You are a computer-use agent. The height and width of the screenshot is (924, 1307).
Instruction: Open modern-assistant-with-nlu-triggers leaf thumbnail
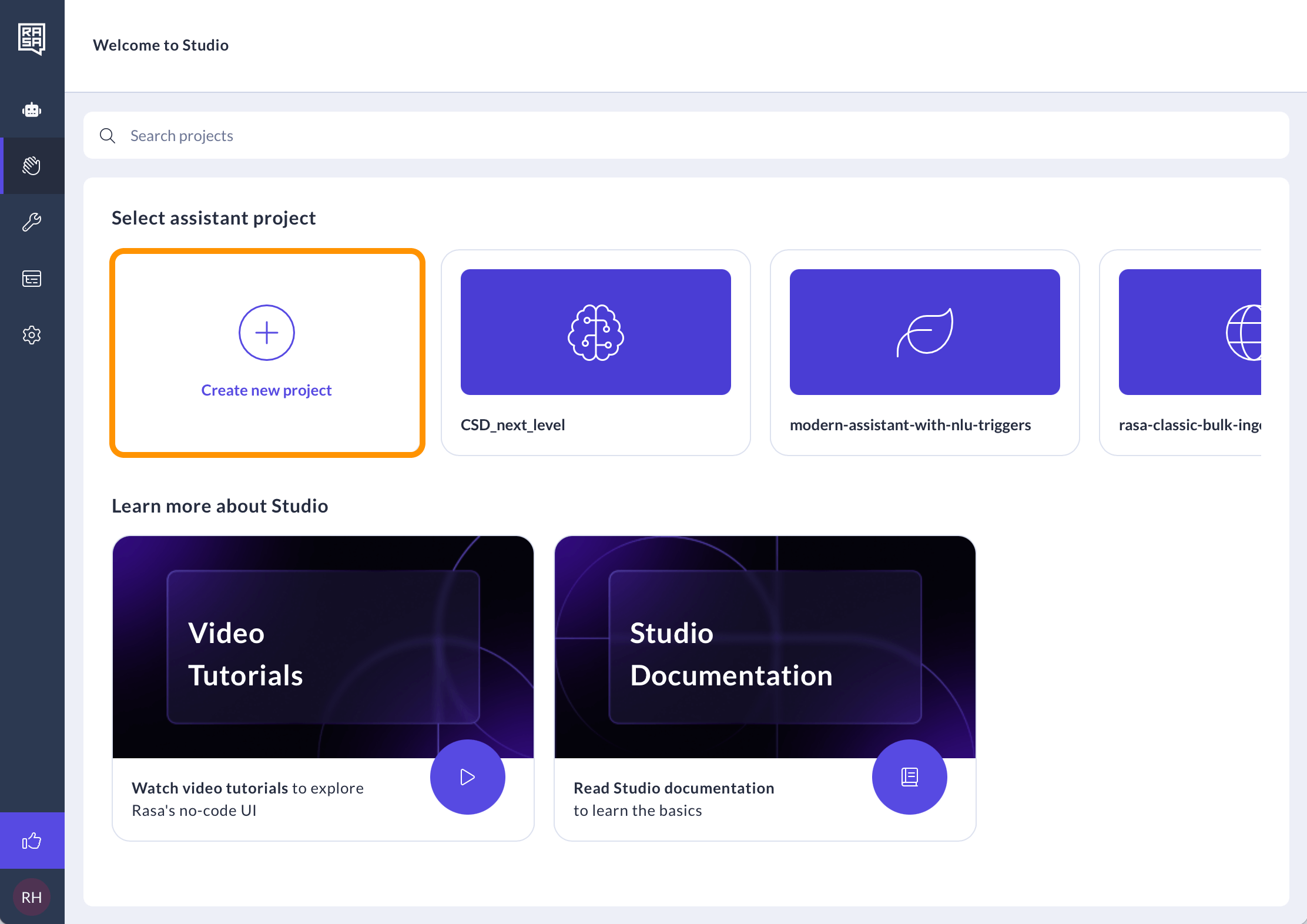pyautogui.click(x=924, y=332)
